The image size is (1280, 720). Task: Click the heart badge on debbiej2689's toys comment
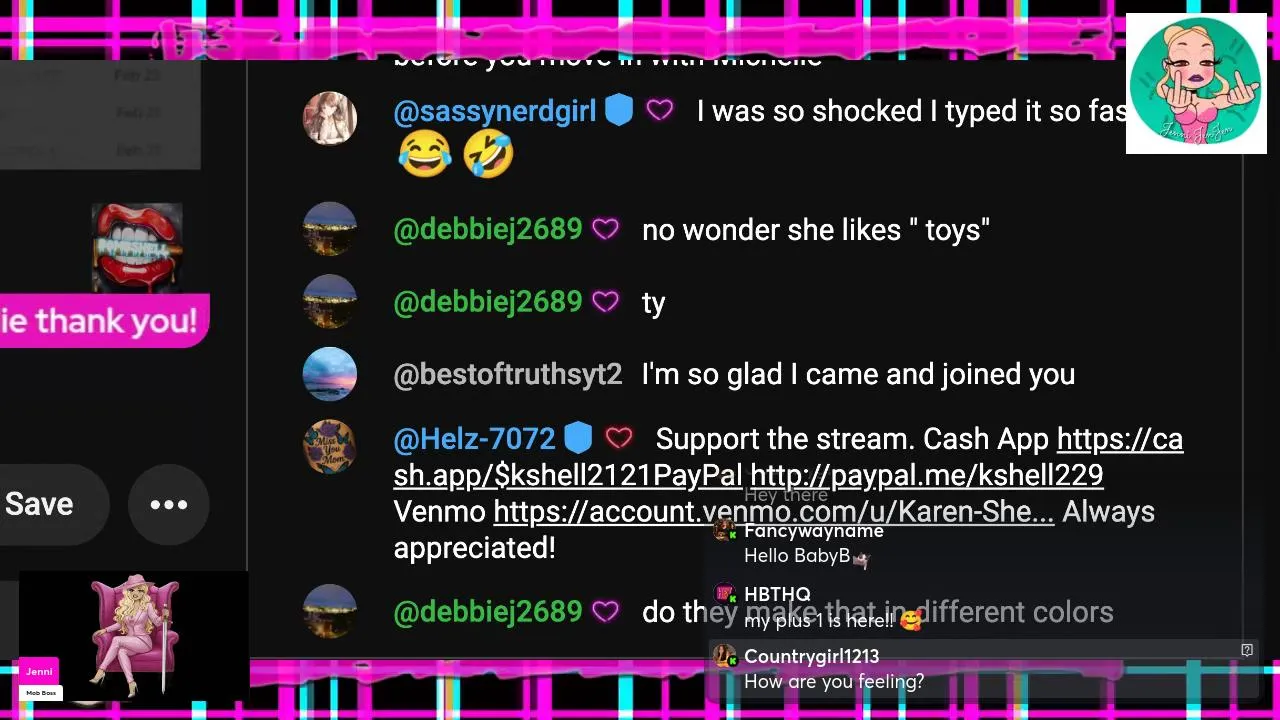click(x=605, y=229)
